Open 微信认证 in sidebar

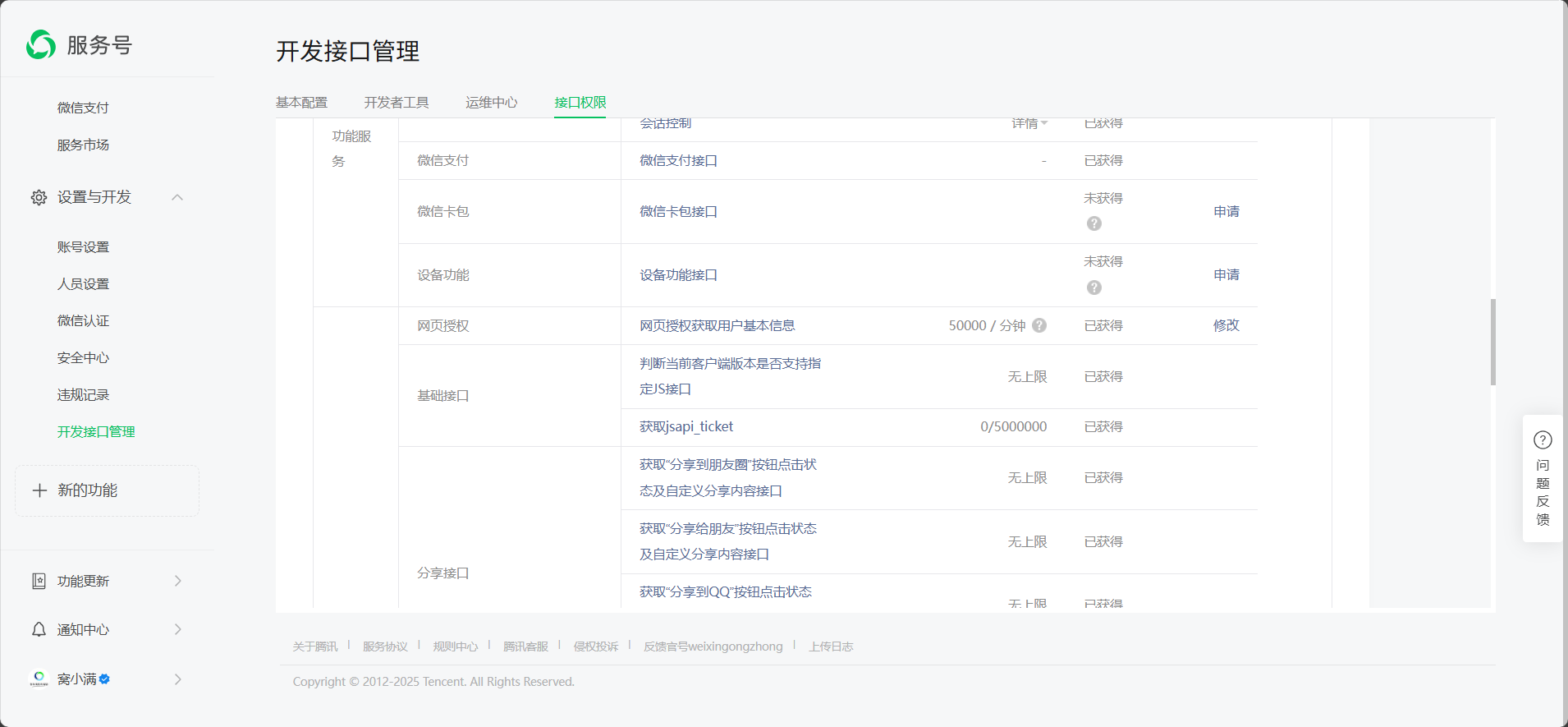coord(83,321)
